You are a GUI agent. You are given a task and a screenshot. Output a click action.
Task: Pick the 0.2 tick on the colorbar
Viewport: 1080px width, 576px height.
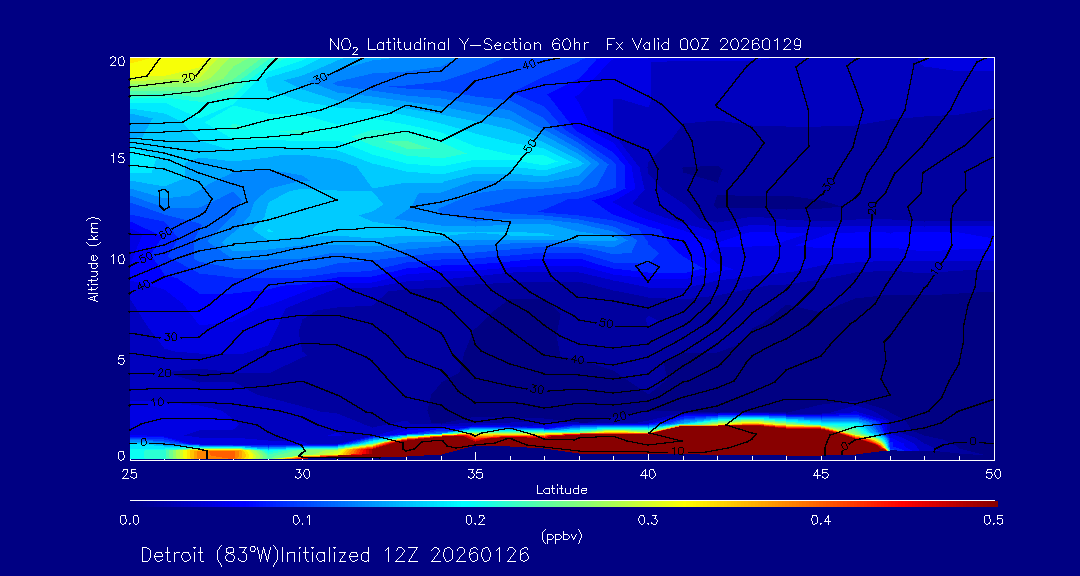pos(475,520)
